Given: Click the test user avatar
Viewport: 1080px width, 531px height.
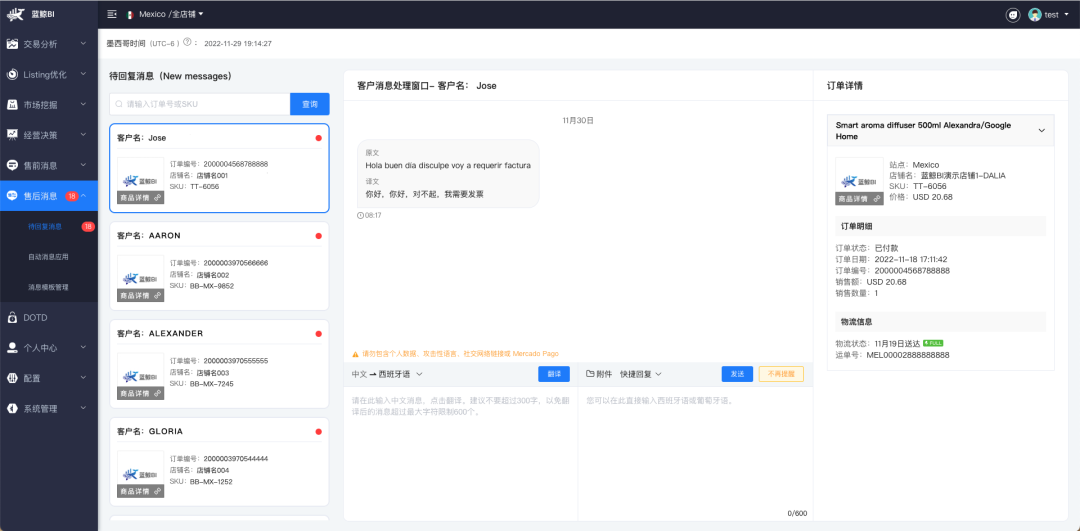Looking at the screenshot, I should click(x=1035, y=14).
